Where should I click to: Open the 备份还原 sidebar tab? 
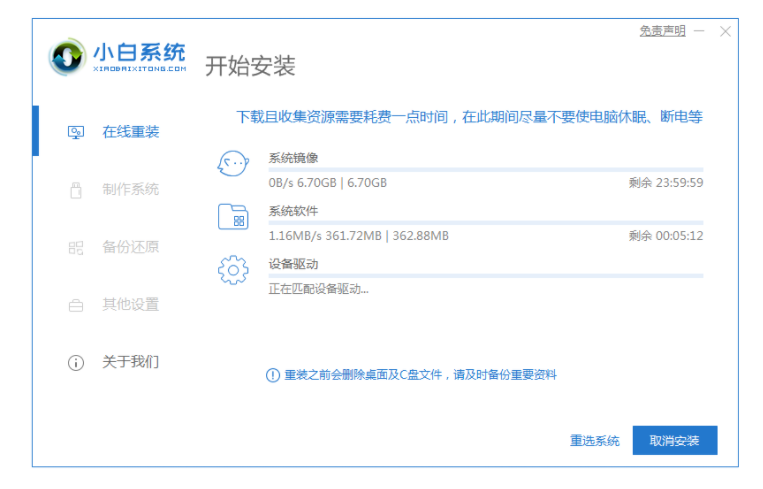pyautogui.click(x=130, y=248)
